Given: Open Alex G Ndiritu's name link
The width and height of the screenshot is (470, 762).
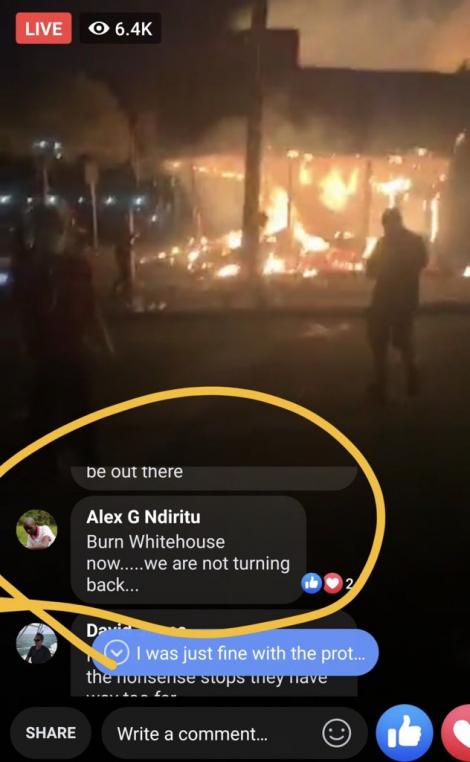Looking at the screenshot, I should coord(143,517).
